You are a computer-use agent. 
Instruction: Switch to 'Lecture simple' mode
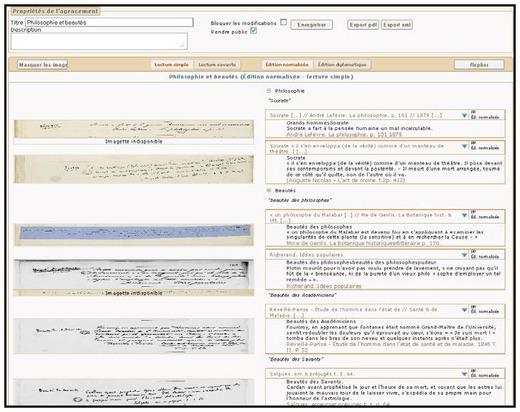point(171,64)
